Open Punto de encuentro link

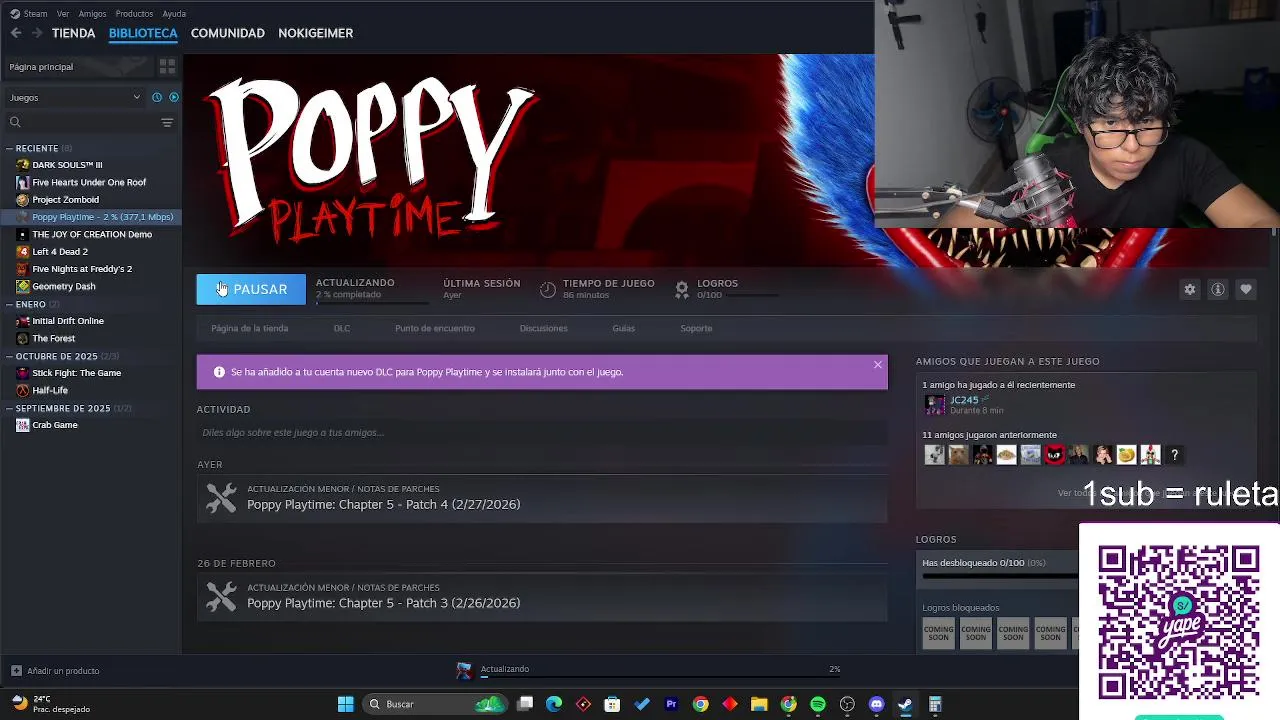click(x=435, y=328)
